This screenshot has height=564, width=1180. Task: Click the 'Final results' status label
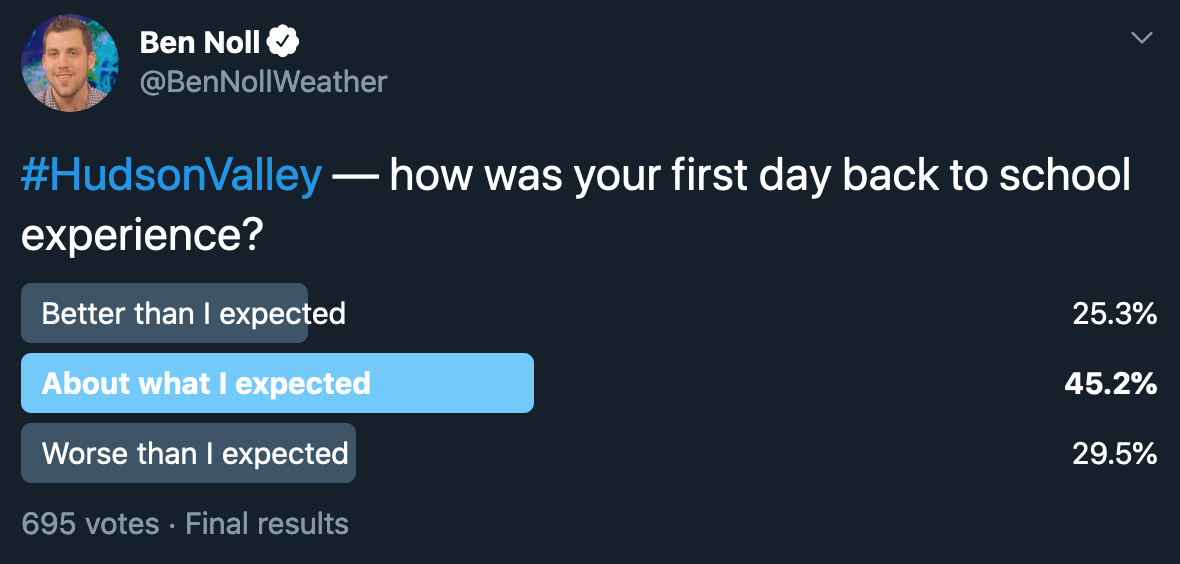tap(267, 523)
